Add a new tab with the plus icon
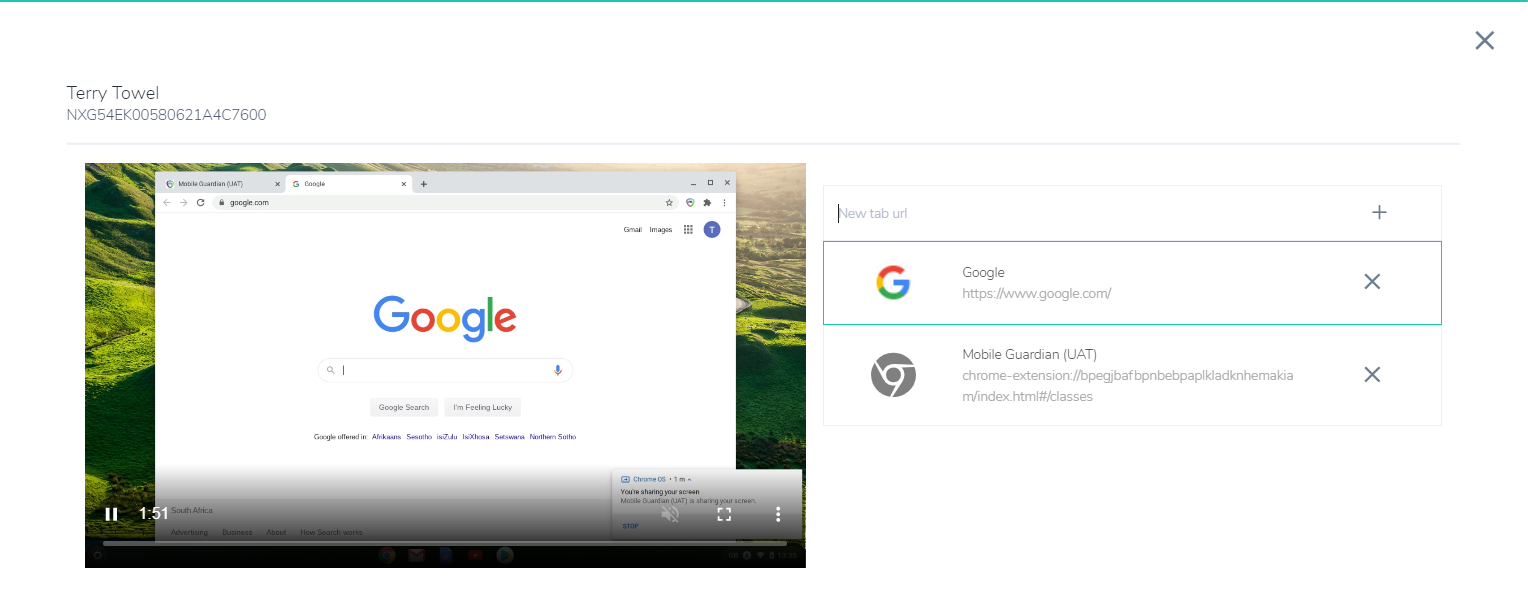 1379,212
